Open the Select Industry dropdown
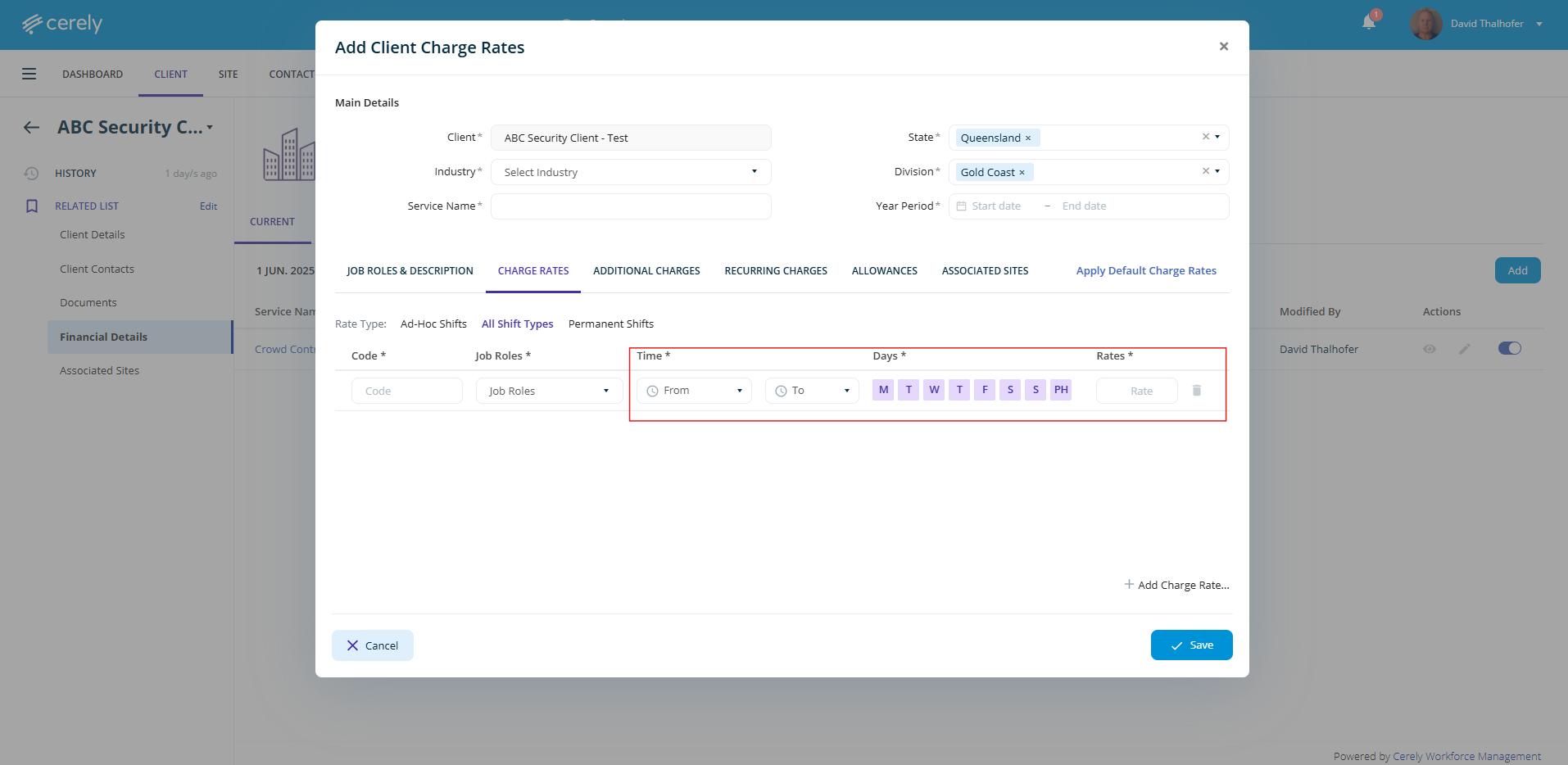 coord(631,172)
